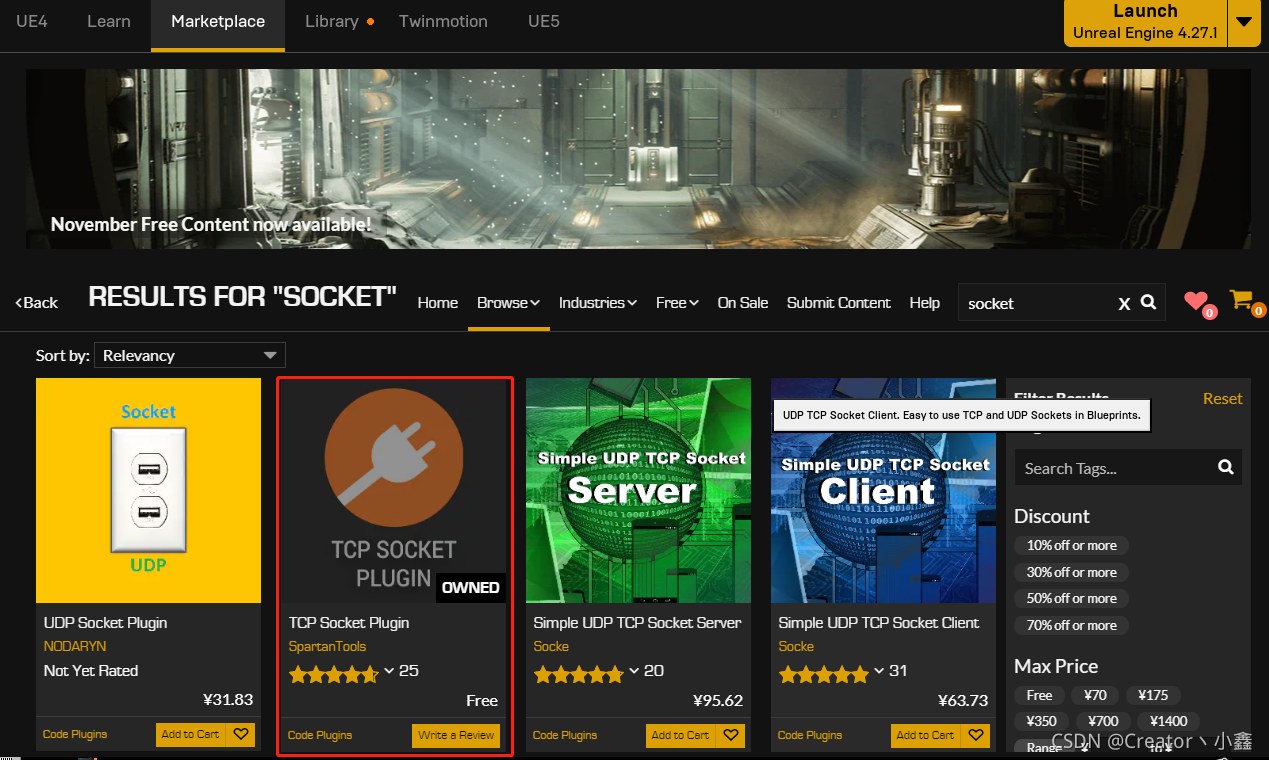This screenshot has width=1269, height=760.
Task: Set max price filter to ¥1400
Action: click(1168, 720)
